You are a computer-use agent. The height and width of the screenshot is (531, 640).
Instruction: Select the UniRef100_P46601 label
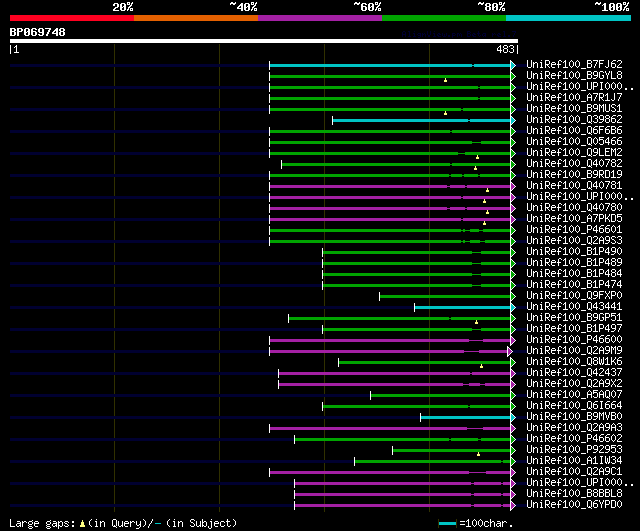point(574,230)
